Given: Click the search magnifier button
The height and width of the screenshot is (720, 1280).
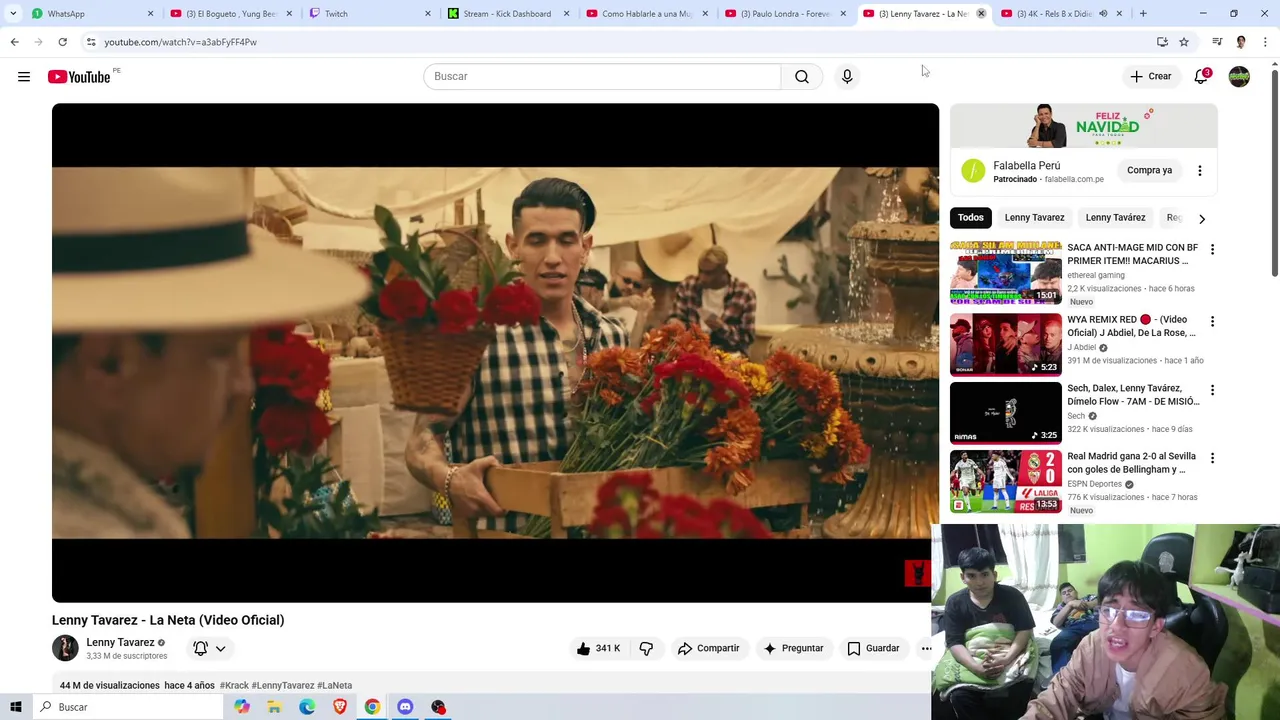Looking at the screenshot, I should click(x=802, y=76).
